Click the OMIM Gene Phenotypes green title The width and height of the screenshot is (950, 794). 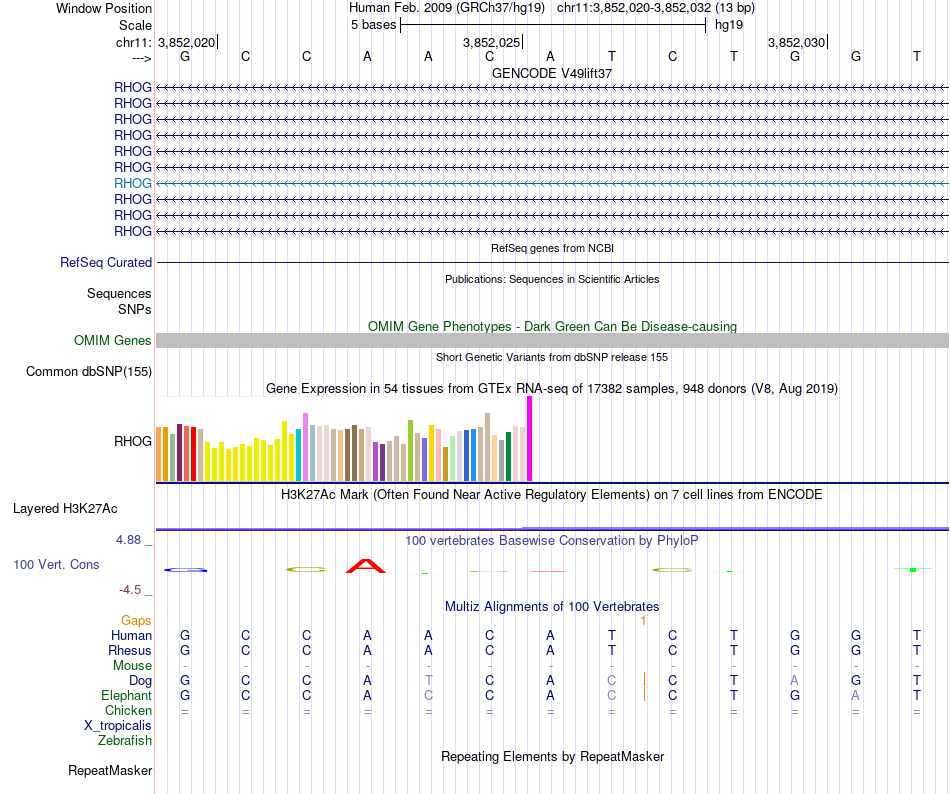tap(552, 326)
